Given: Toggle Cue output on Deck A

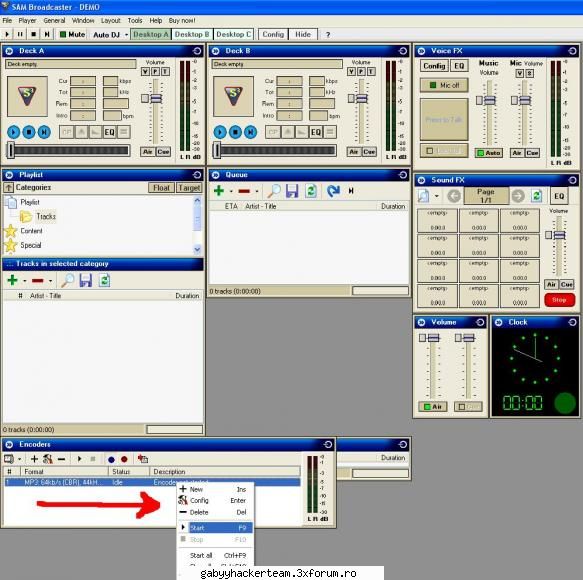Looking at the screenshot, I should coord(163,151).
